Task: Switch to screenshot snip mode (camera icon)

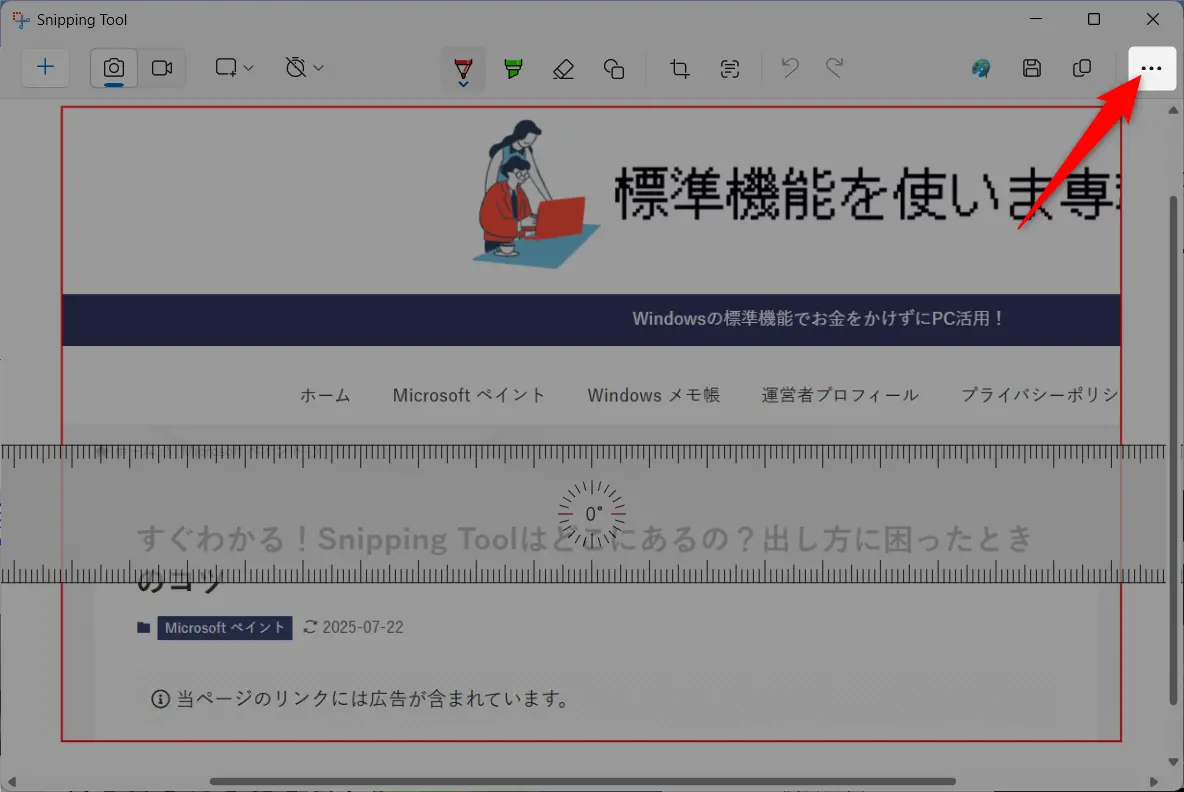Action: 114,68
